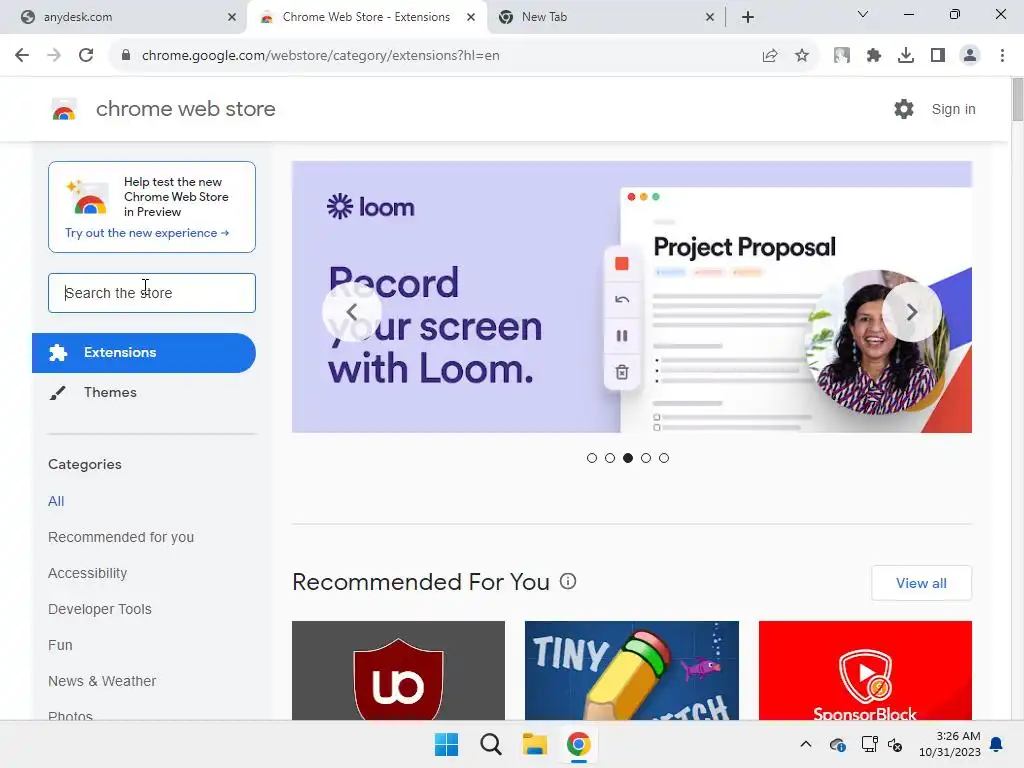Open the SponsorBlock extension thumbnail
The image size is (1024, 768).
865,670
